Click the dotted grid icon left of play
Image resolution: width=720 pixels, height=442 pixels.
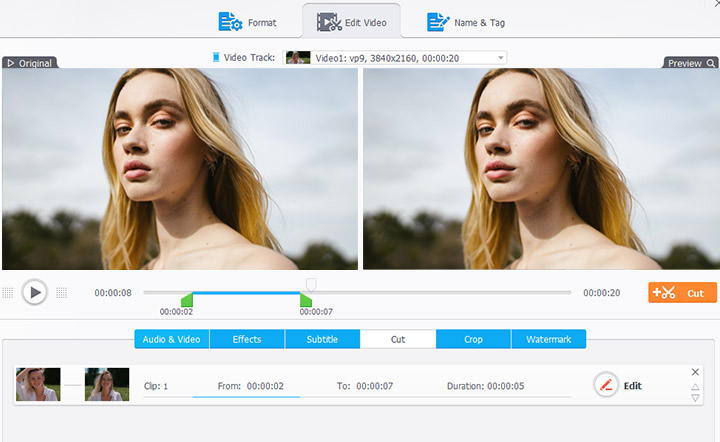8,292
